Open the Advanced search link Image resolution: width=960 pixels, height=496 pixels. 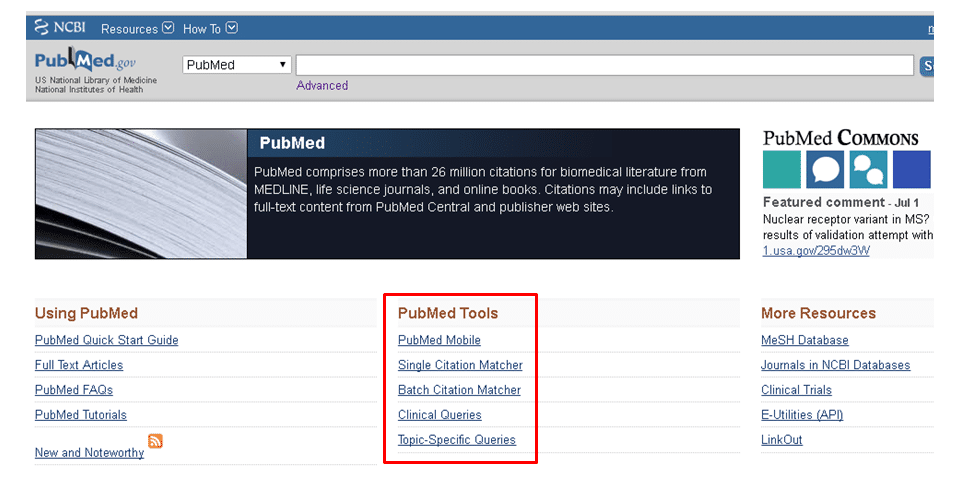[322, 86]
